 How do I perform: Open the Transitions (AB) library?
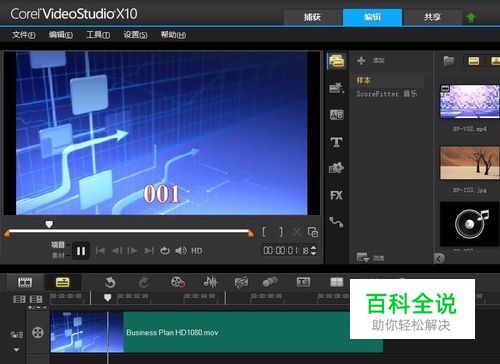click(337, 115)
